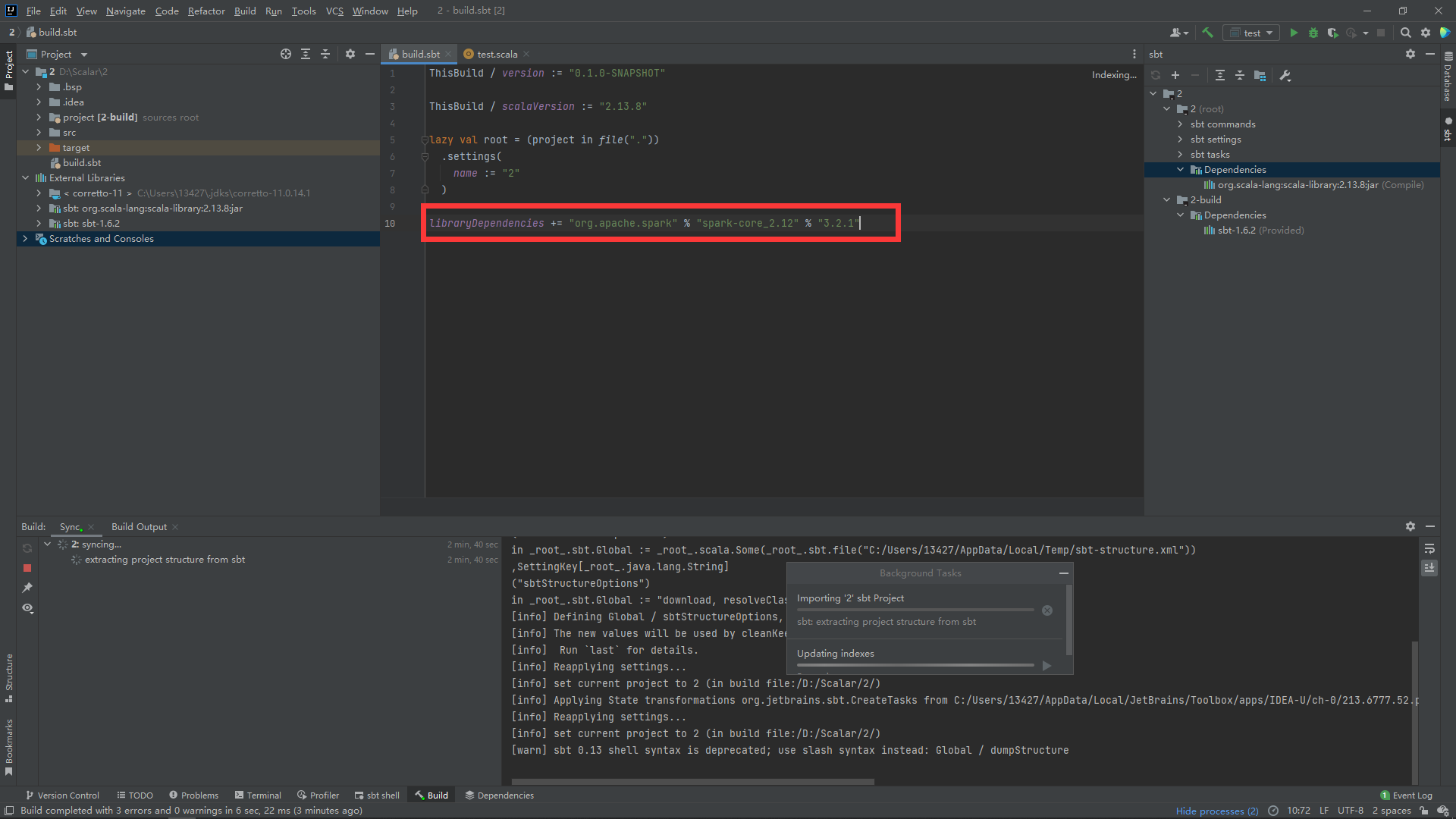Expand sbt tasks node
Screen dimensions: 1456x819
pyautogui.click(x=1180, y=155)
